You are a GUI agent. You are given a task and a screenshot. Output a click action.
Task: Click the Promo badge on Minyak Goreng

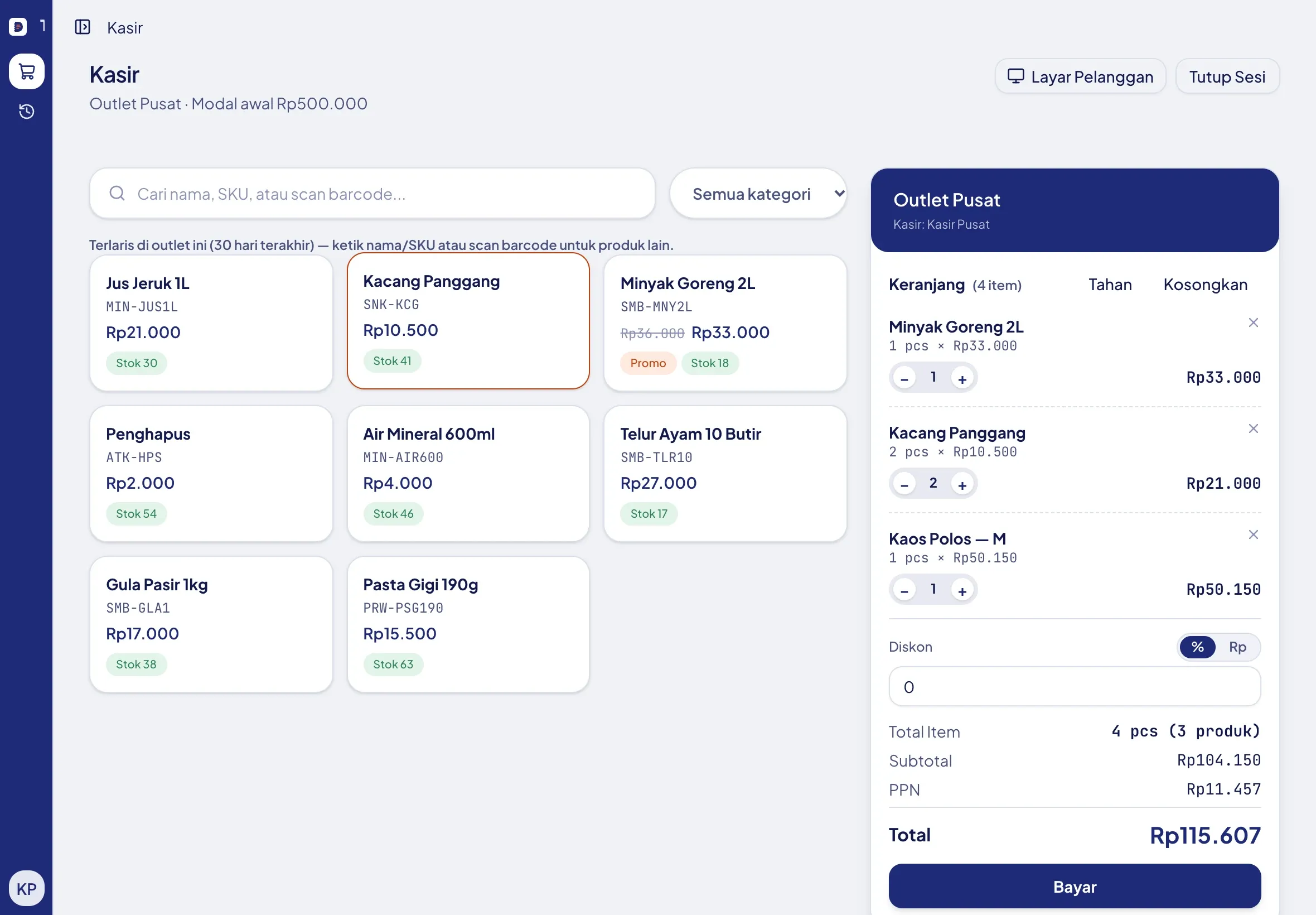(647, 363)
